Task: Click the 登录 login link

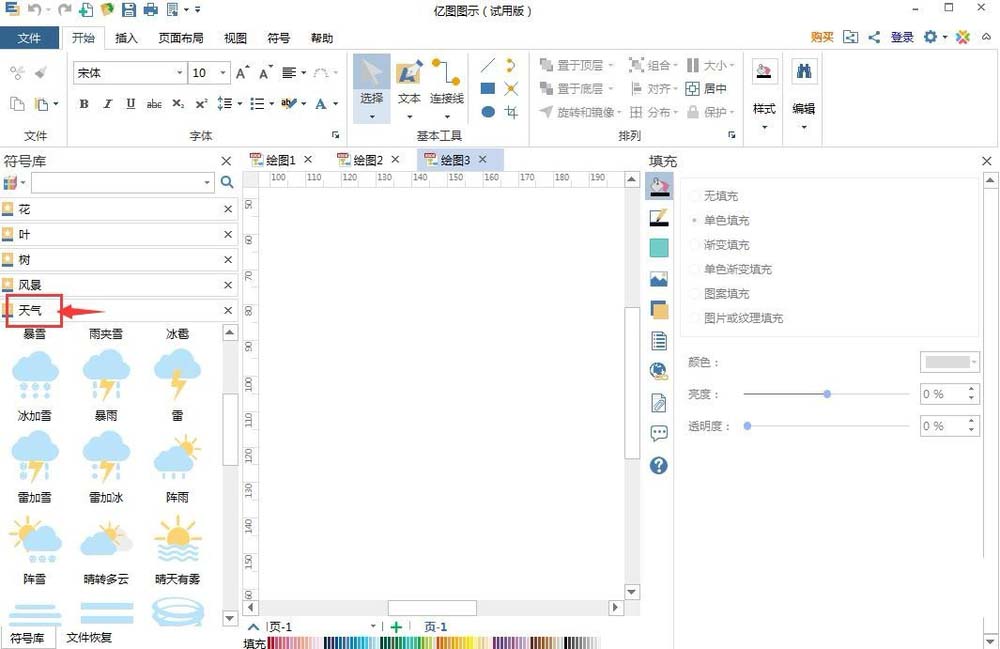Action: 901,36
